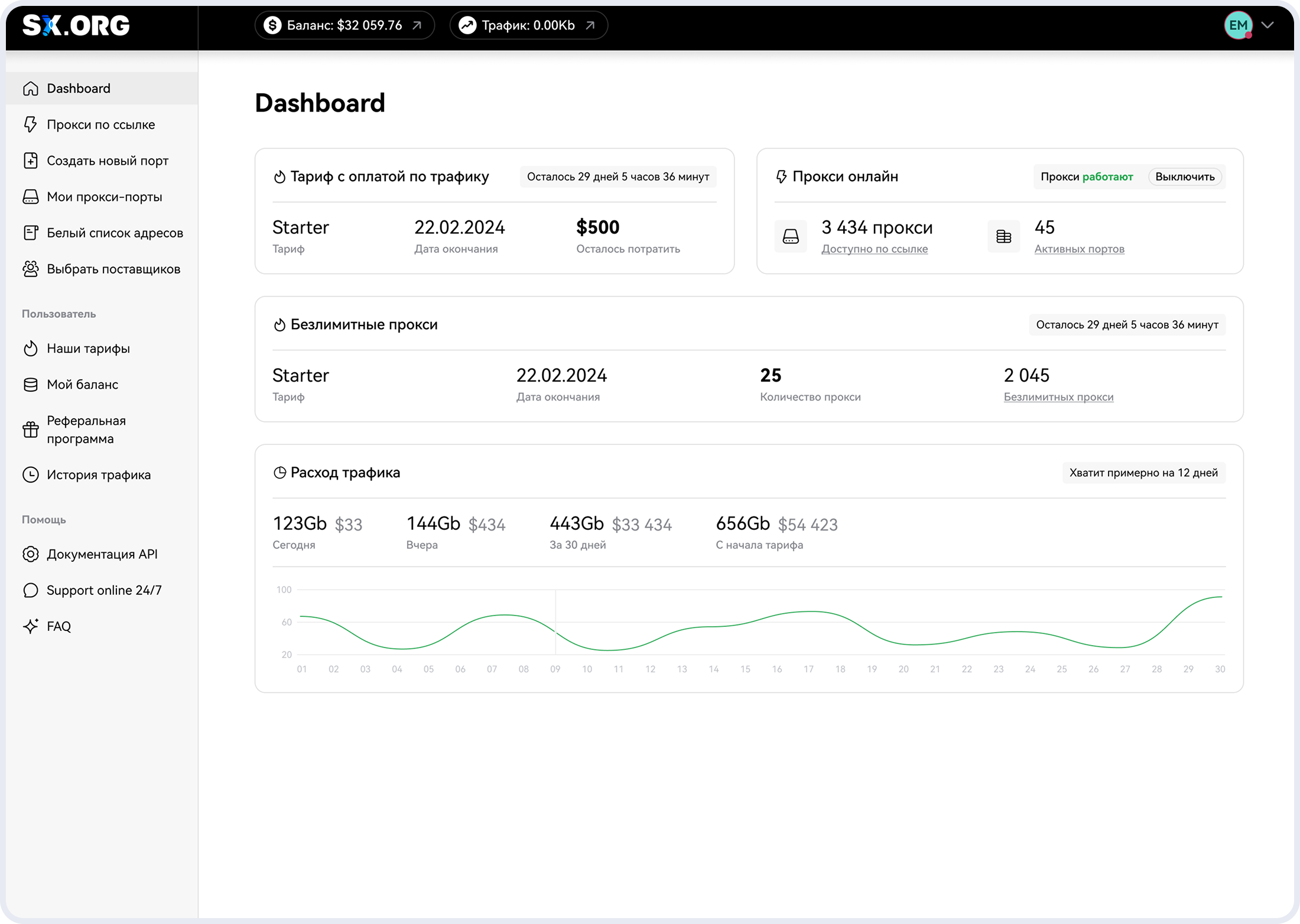Click the gear icon for Документация API
The image size is (1300, 924).
pyautogui.click(x=31, y=554)
